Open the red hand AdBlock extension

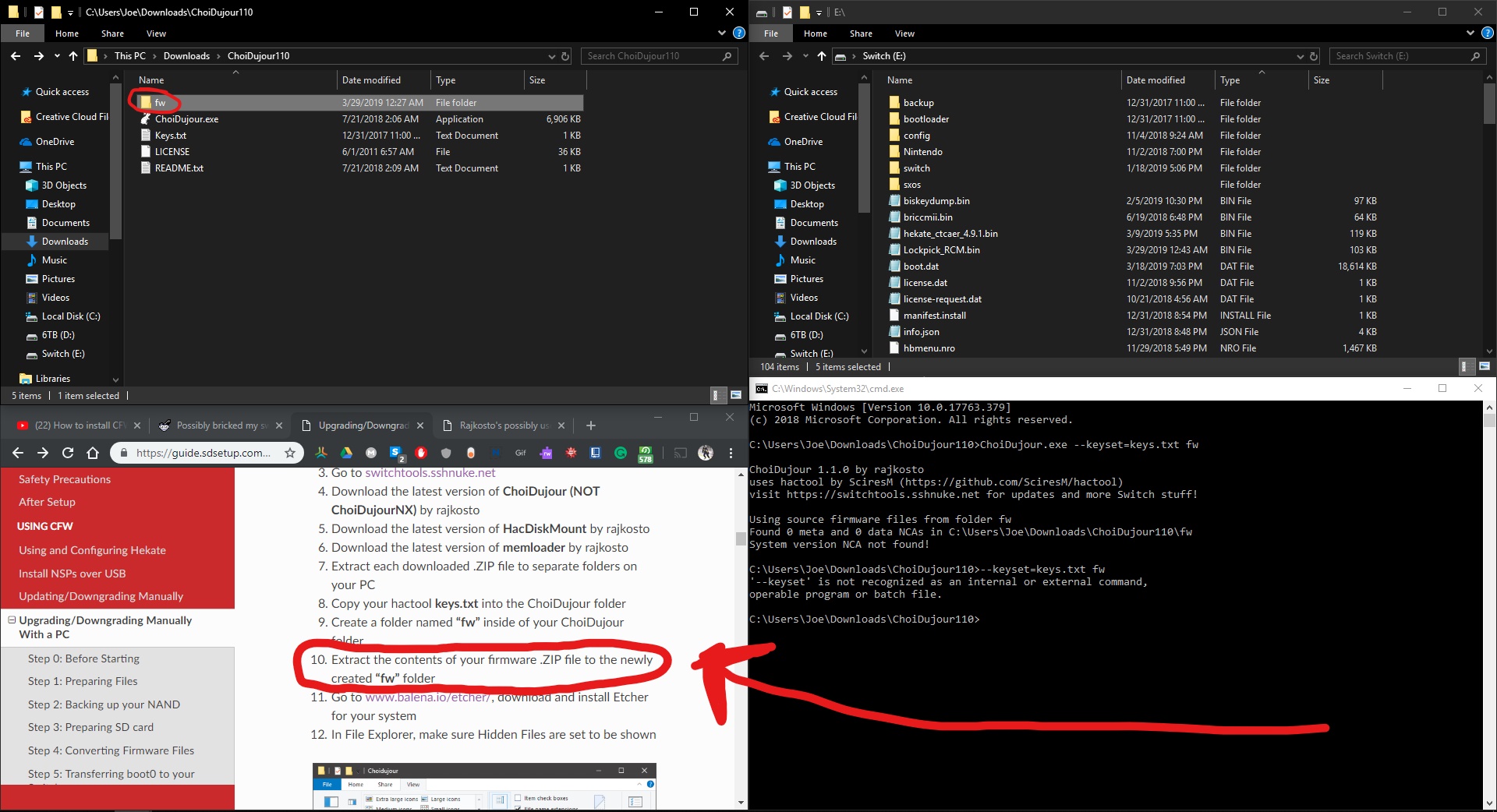[x=421, y=453]
